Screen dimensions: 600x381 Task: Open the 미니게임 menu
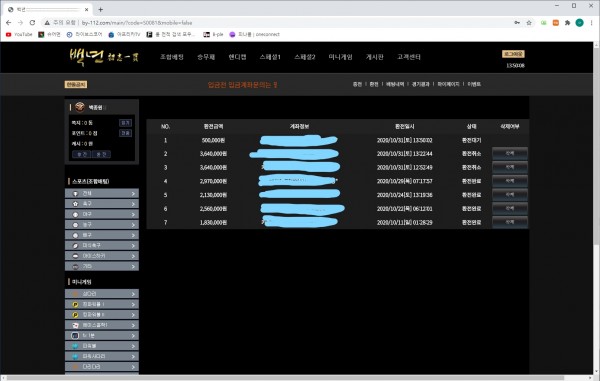pyautogui.click(x=341, y=57)
